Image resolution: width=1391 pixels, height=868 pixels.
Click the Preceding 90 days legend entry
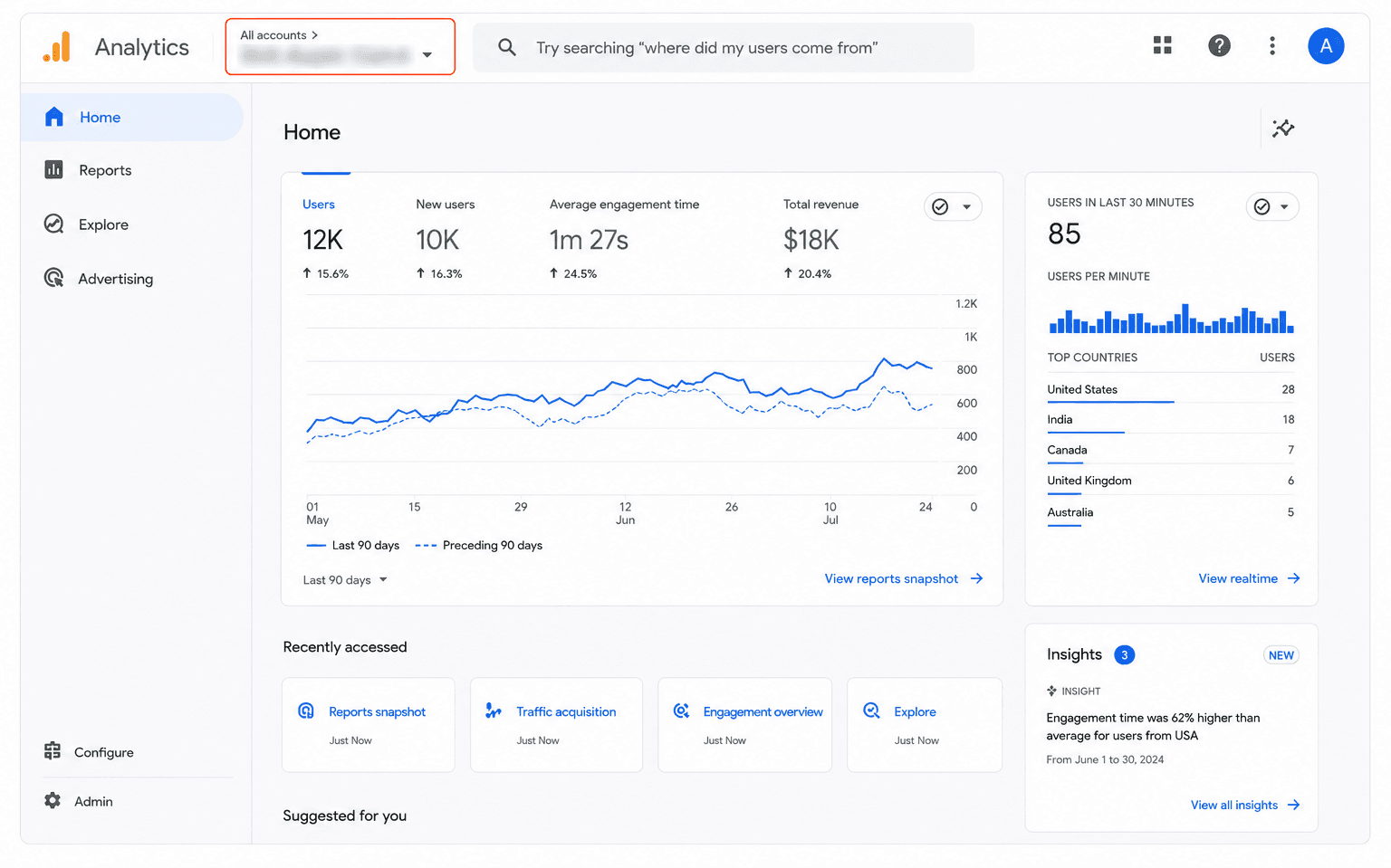pyautogui.click(x=479, y=545)
